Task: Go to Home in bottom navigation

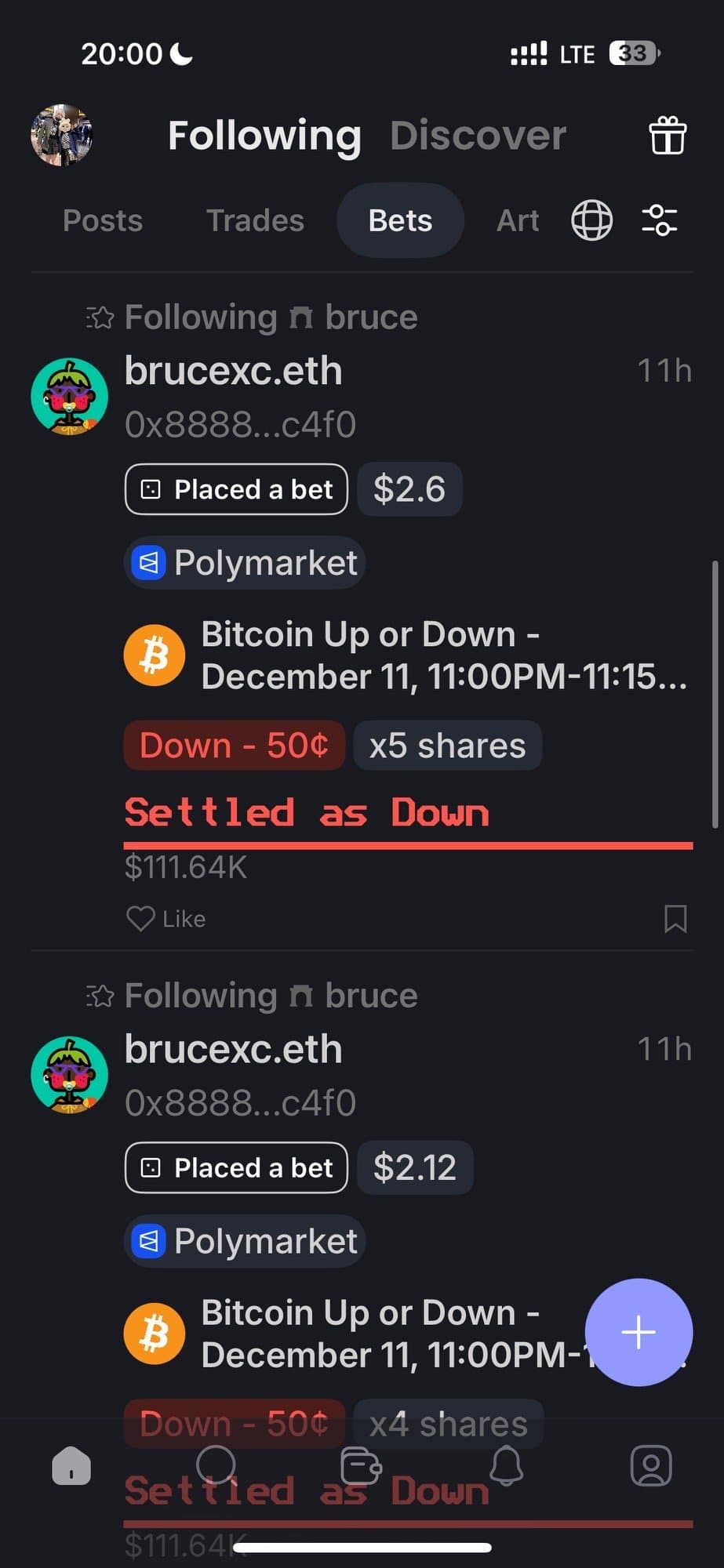Action: click(71, 1465)
